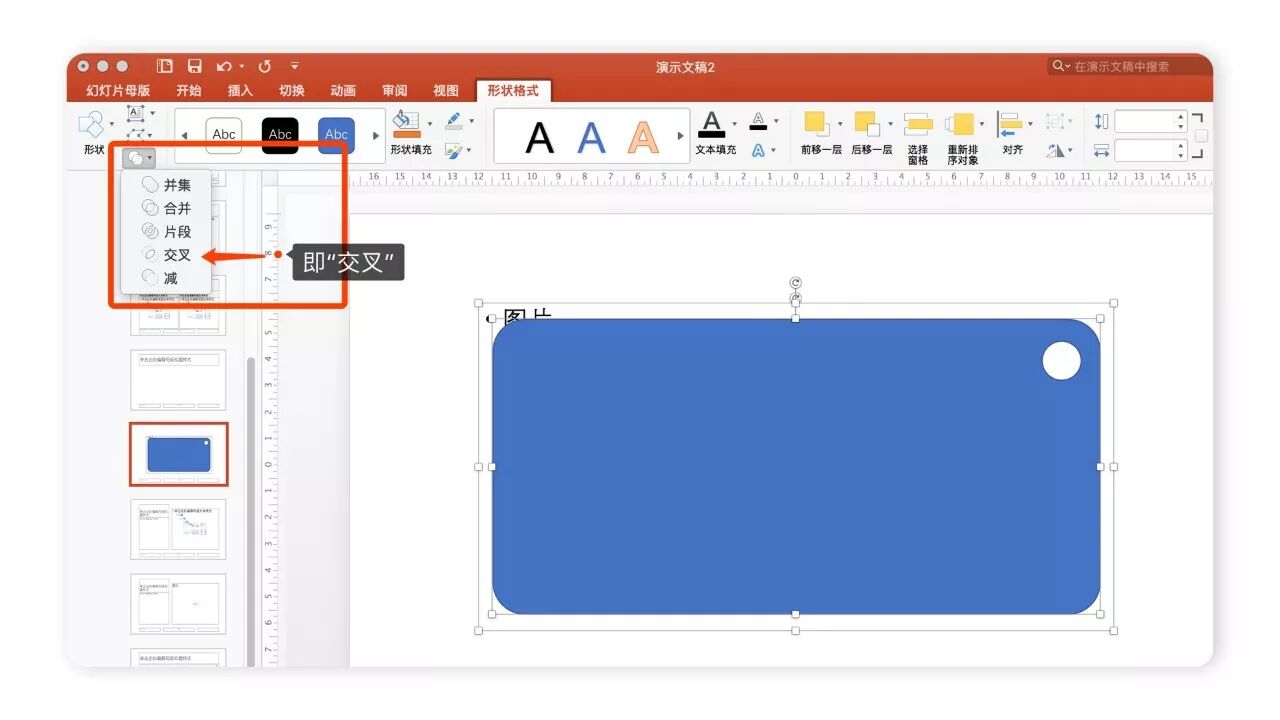Apply the white outlined Abc shape style
1280x720 pixels.
click(224, 135)
